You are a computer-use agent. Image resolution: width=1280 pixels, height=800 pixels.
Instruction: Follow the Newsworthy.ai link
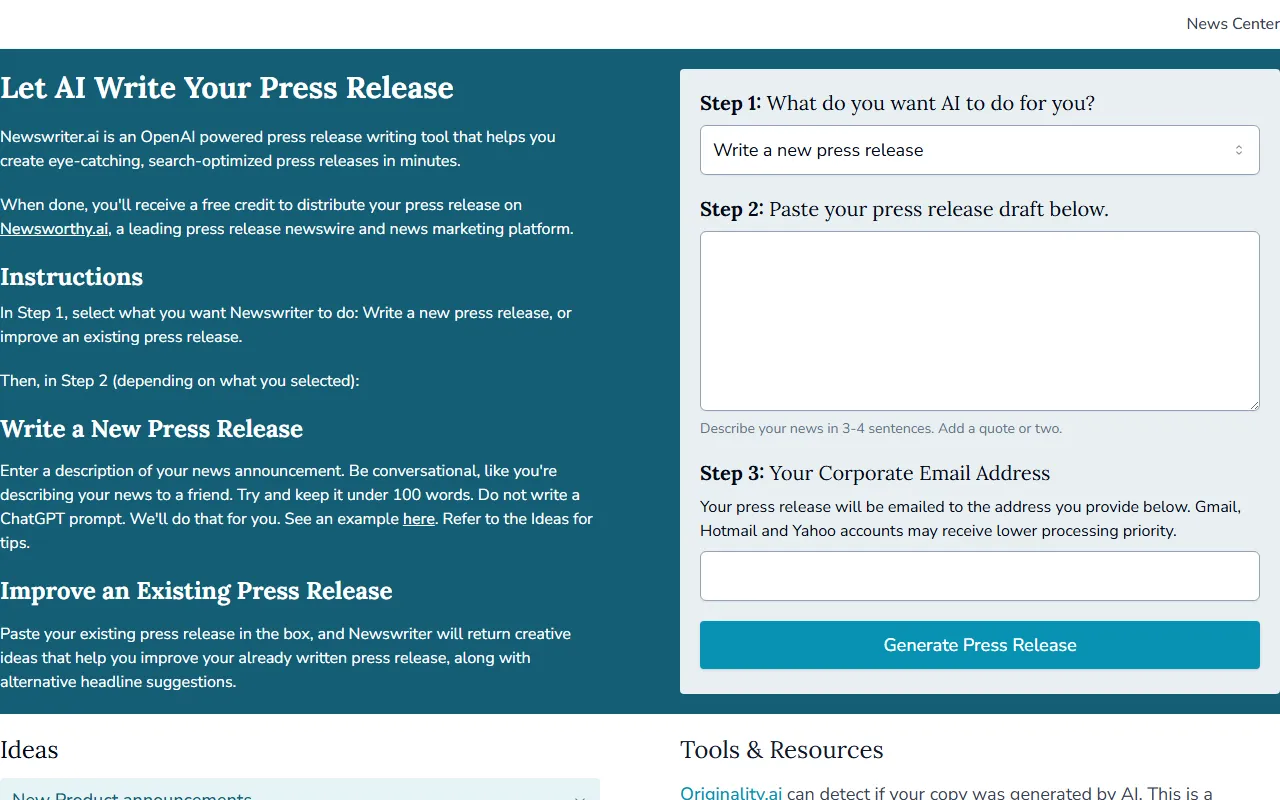pyautogui.click(x=54, y=229)
